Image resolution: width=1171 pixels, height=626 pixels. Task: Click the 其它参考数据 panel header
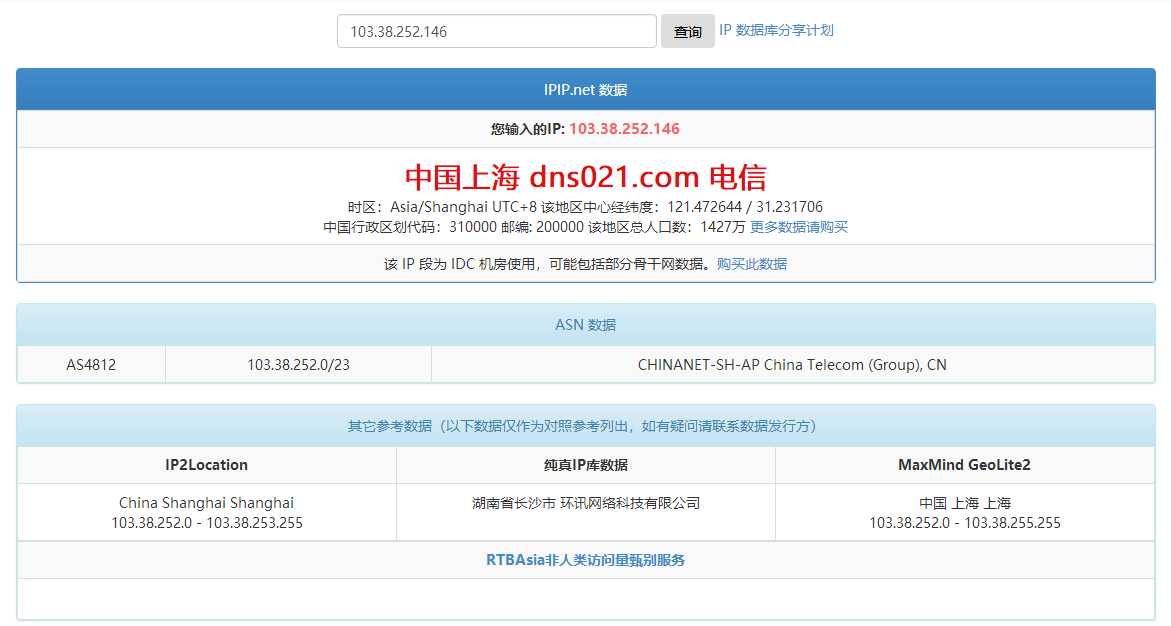click(586, 426)
